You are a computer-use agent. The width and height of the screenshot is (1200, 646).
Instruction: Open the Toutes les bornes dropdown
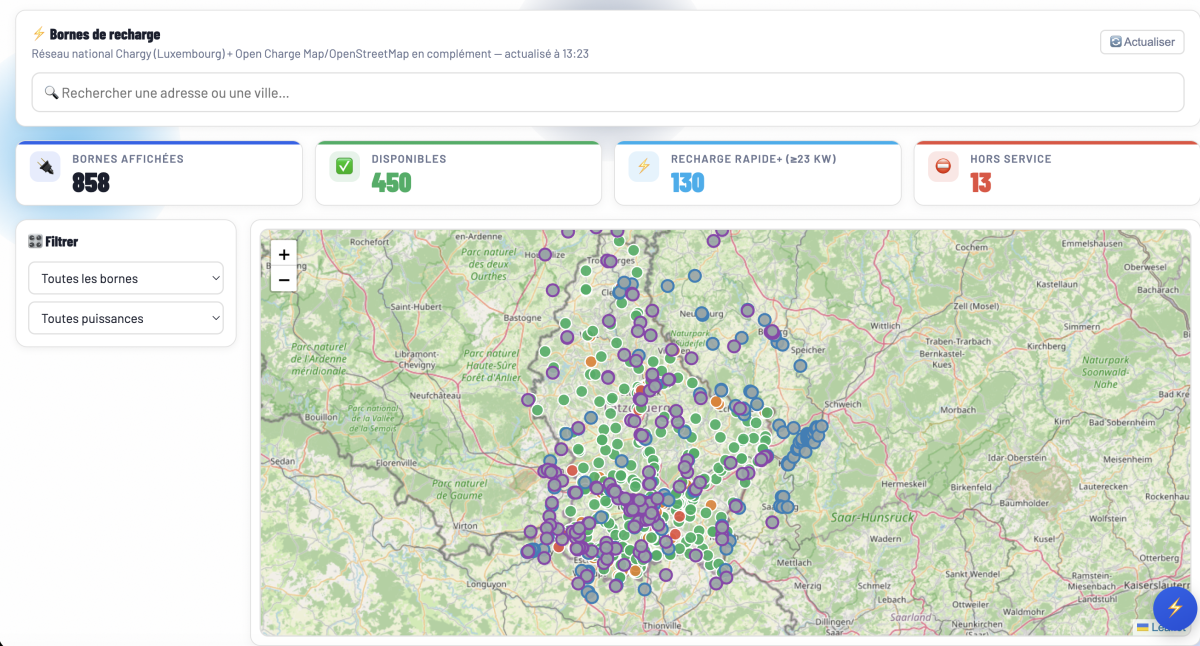pyautogui.click(x=126, y=278)
